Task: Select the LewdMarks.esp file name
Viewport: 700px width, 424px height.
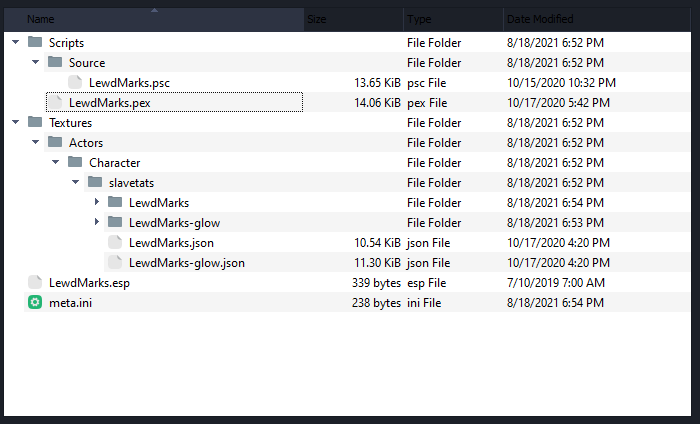Action: pos(89,283)
